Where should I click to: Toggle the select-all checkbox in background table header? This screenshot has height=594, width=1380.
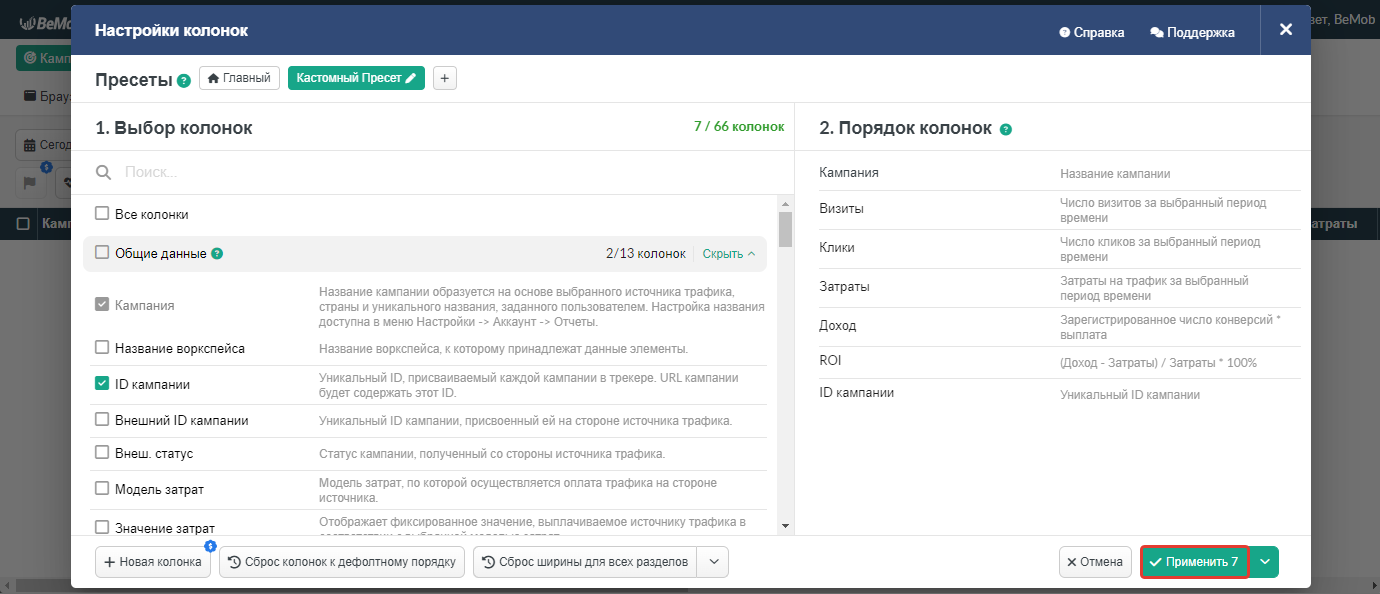coord(23,224)
